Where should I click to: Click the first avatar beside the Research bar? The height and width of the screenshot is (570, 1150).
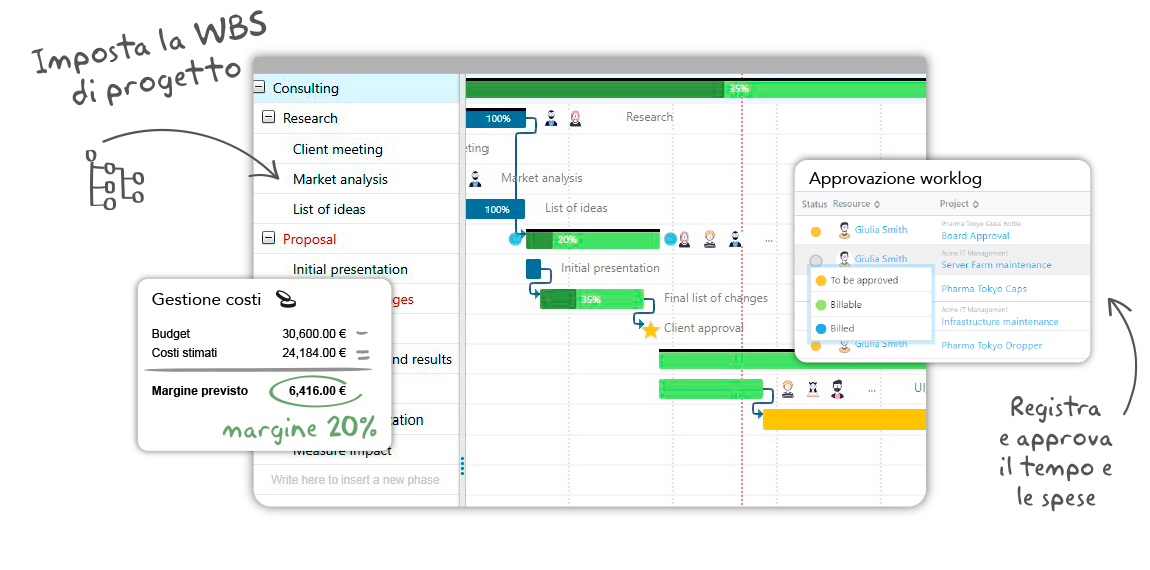coord(551,118)
